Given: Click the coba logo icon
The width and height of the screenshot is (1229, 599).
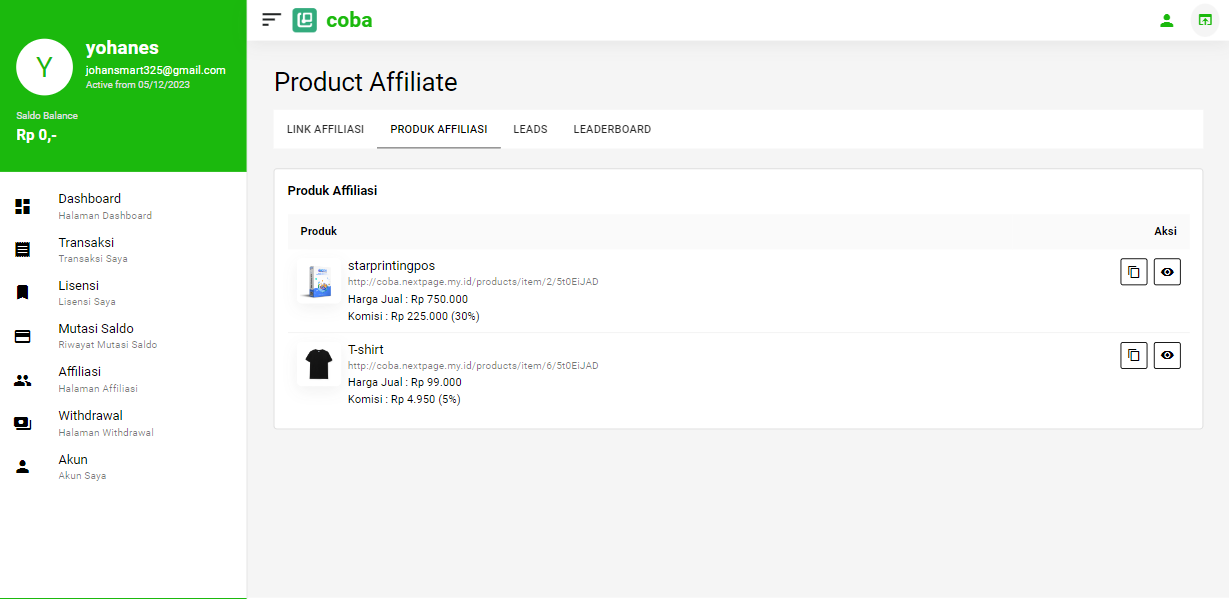Looking at the screenshot, I should [305, 20].
